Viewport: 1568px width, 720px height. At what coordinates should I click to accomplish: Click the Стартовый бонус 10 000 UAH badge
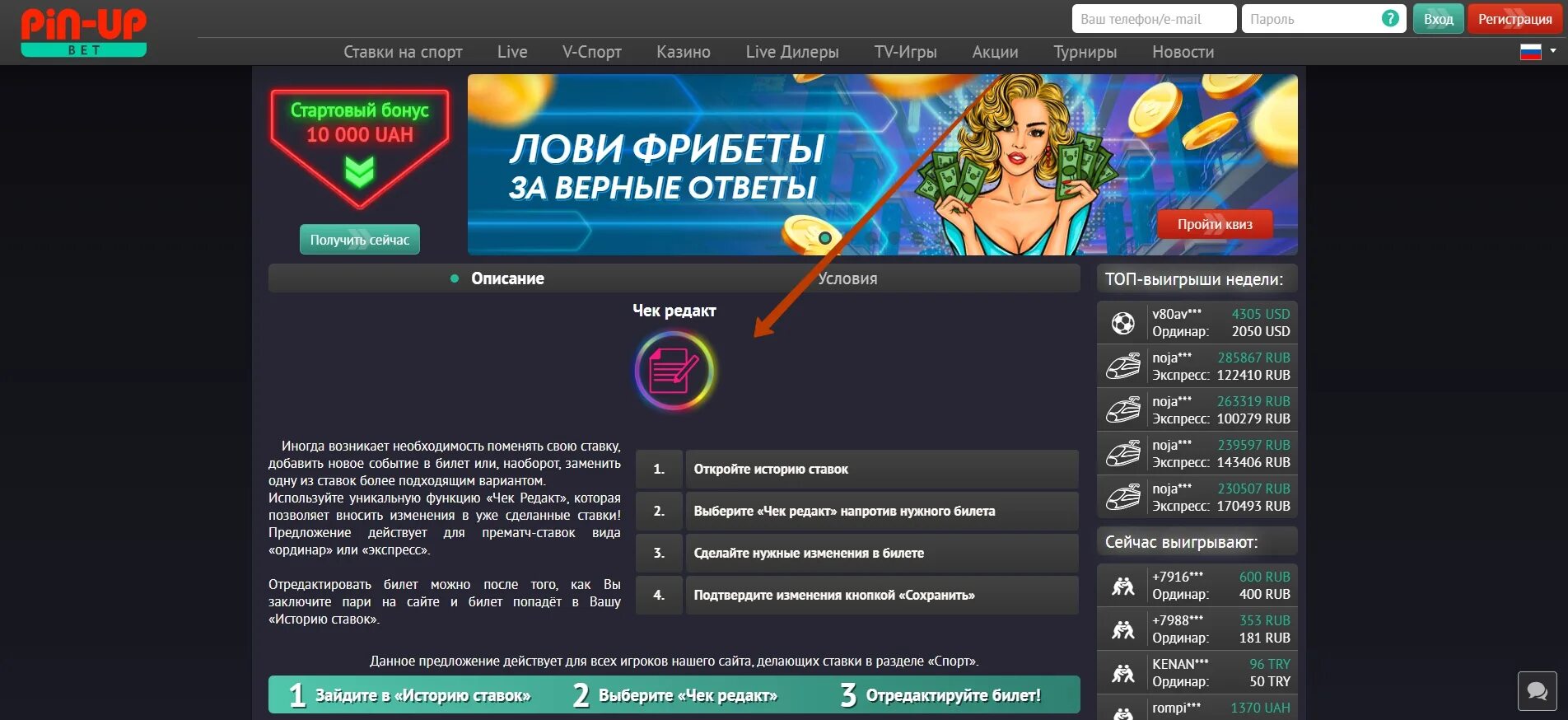coord(360,148)
